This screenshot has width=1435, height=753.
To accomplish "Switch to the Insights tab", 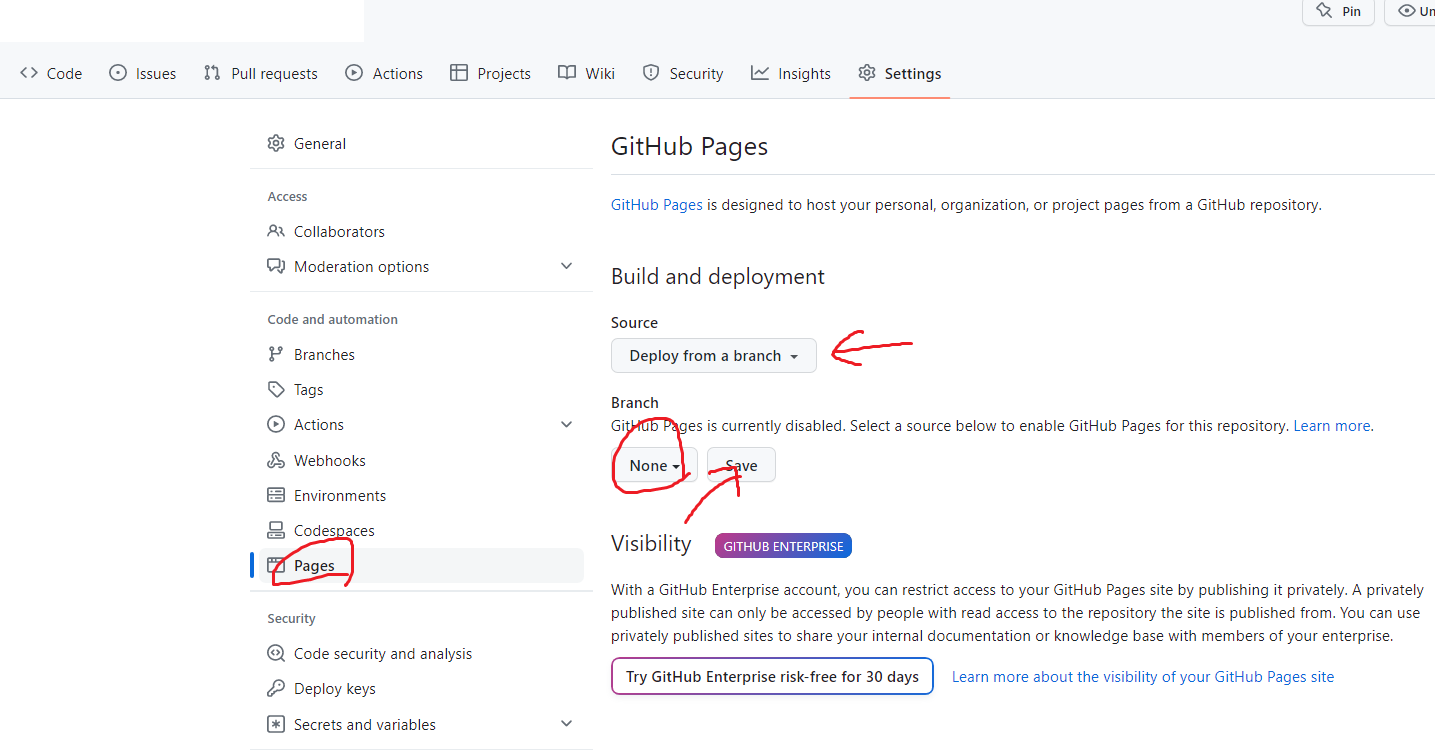I will tap(791, 73).
